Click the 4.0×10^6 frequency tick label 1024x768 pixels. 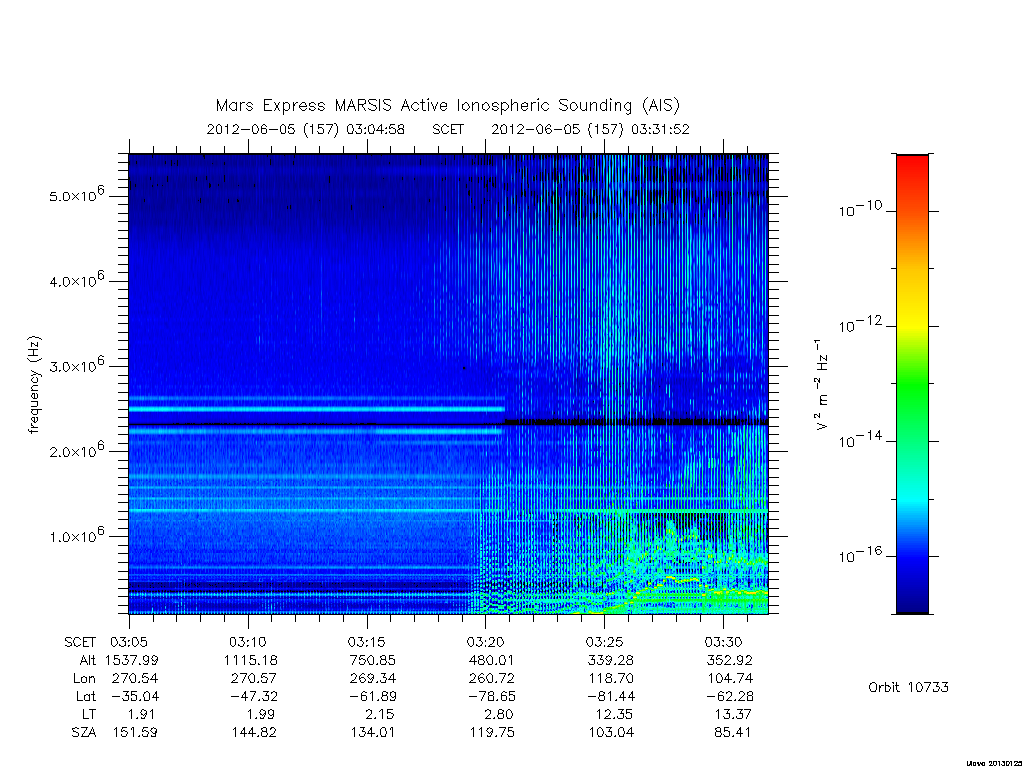tap(76, 280)
